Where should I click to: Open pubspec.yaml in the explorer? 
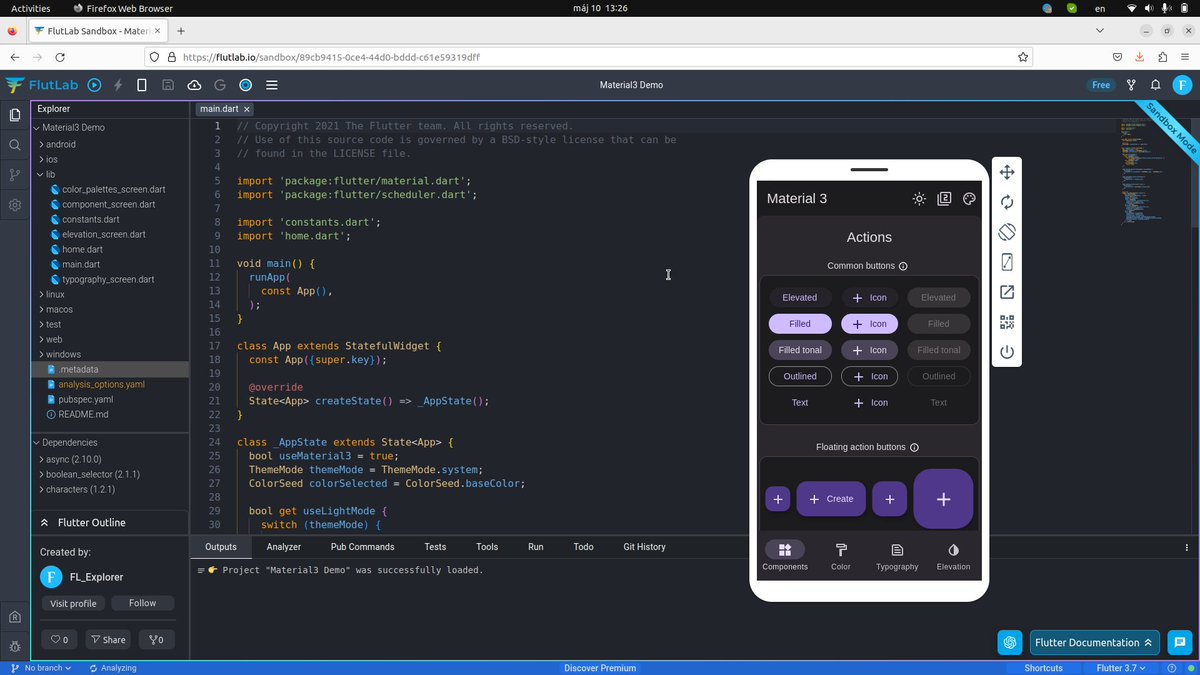point(85,399)
